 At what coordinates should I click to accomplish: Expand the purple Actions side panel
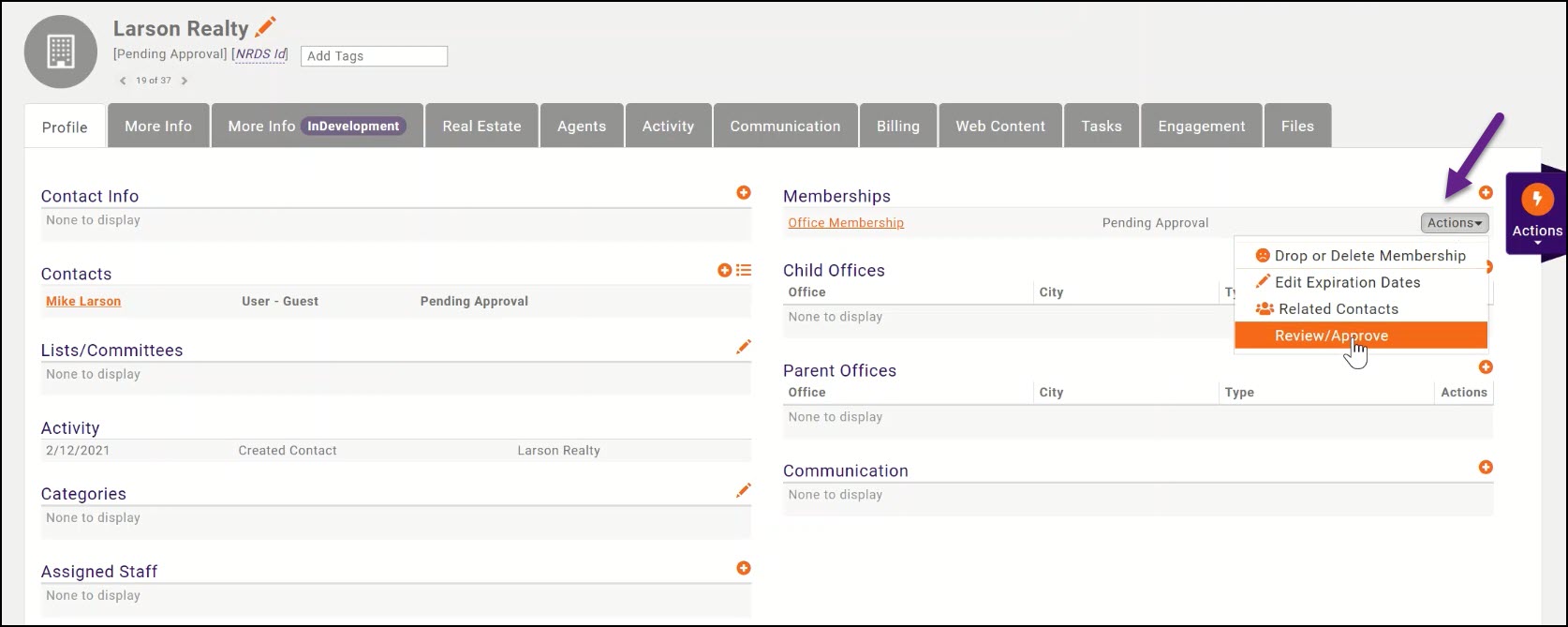[1536, 214]
